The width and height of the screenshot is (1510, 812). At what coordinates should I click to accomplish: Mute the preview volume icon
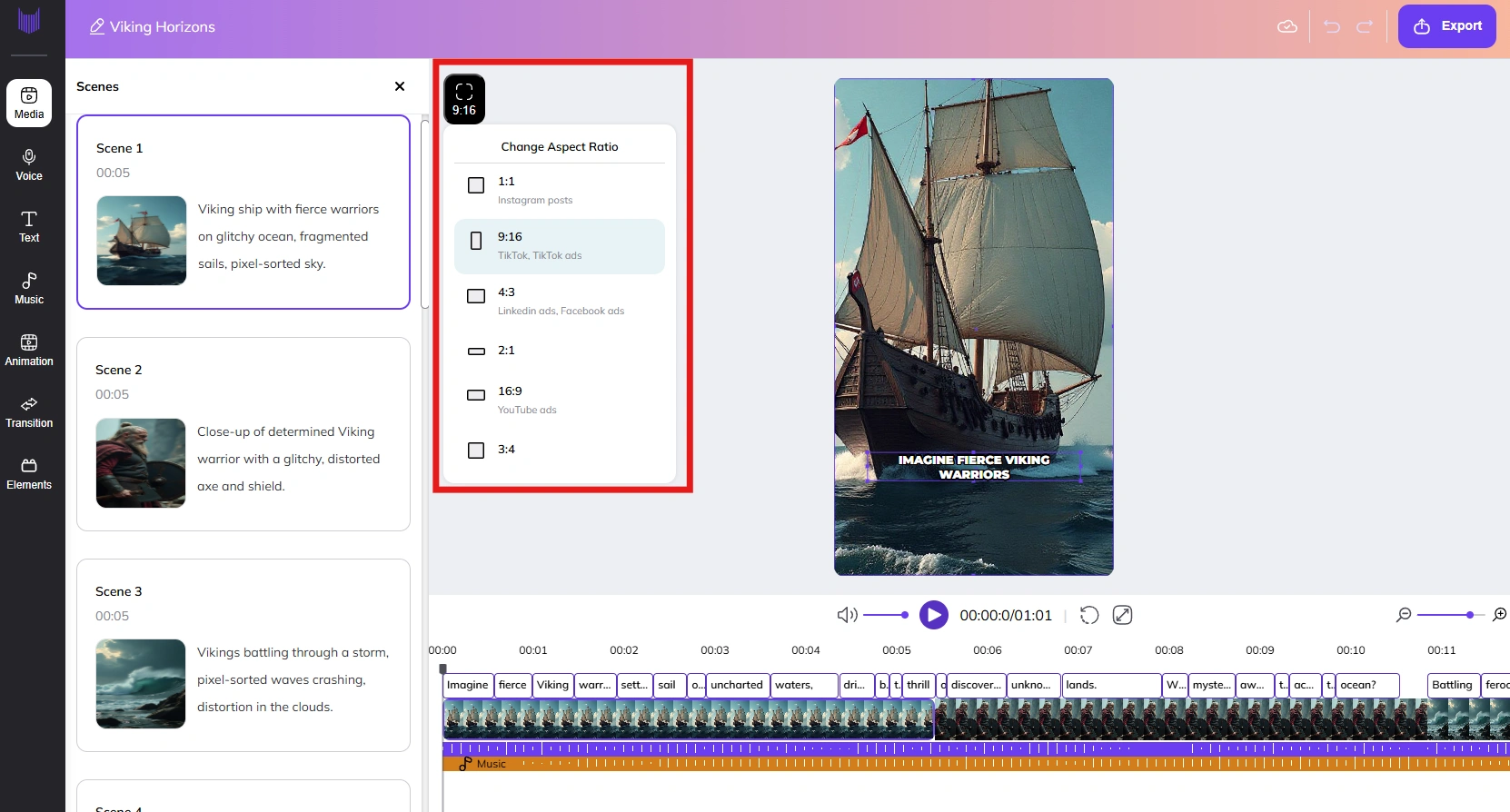click(x=847, y=615)
